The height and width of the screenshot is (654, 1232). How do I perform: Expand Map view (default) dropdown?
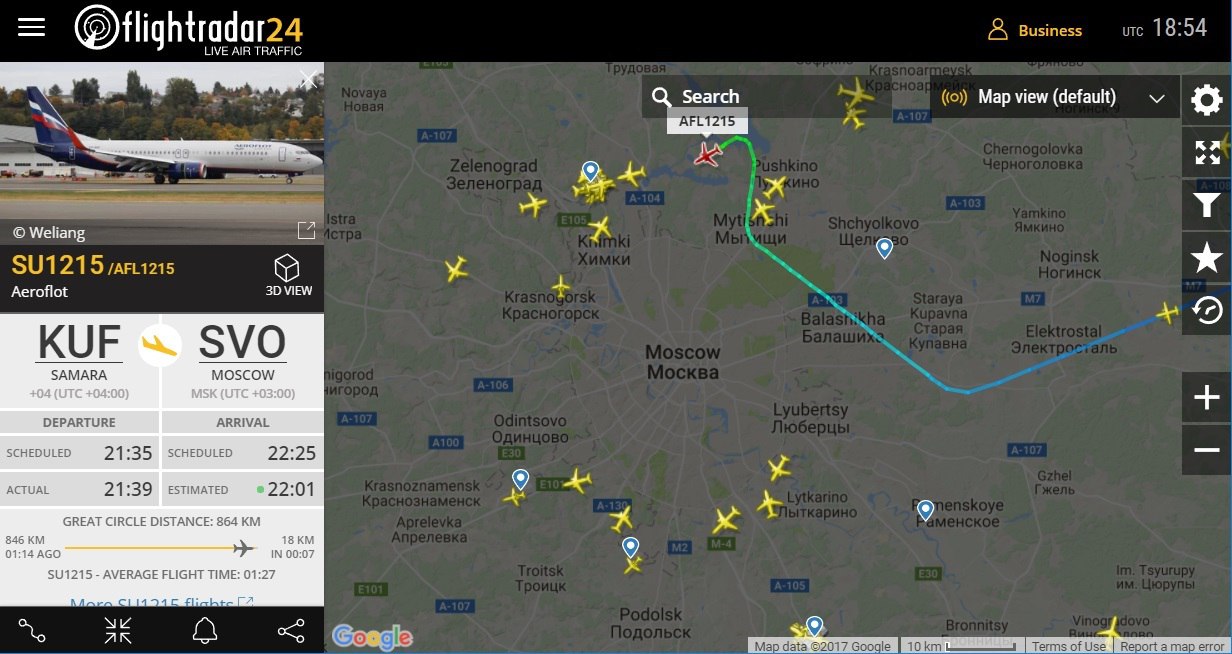[1055, 97]
